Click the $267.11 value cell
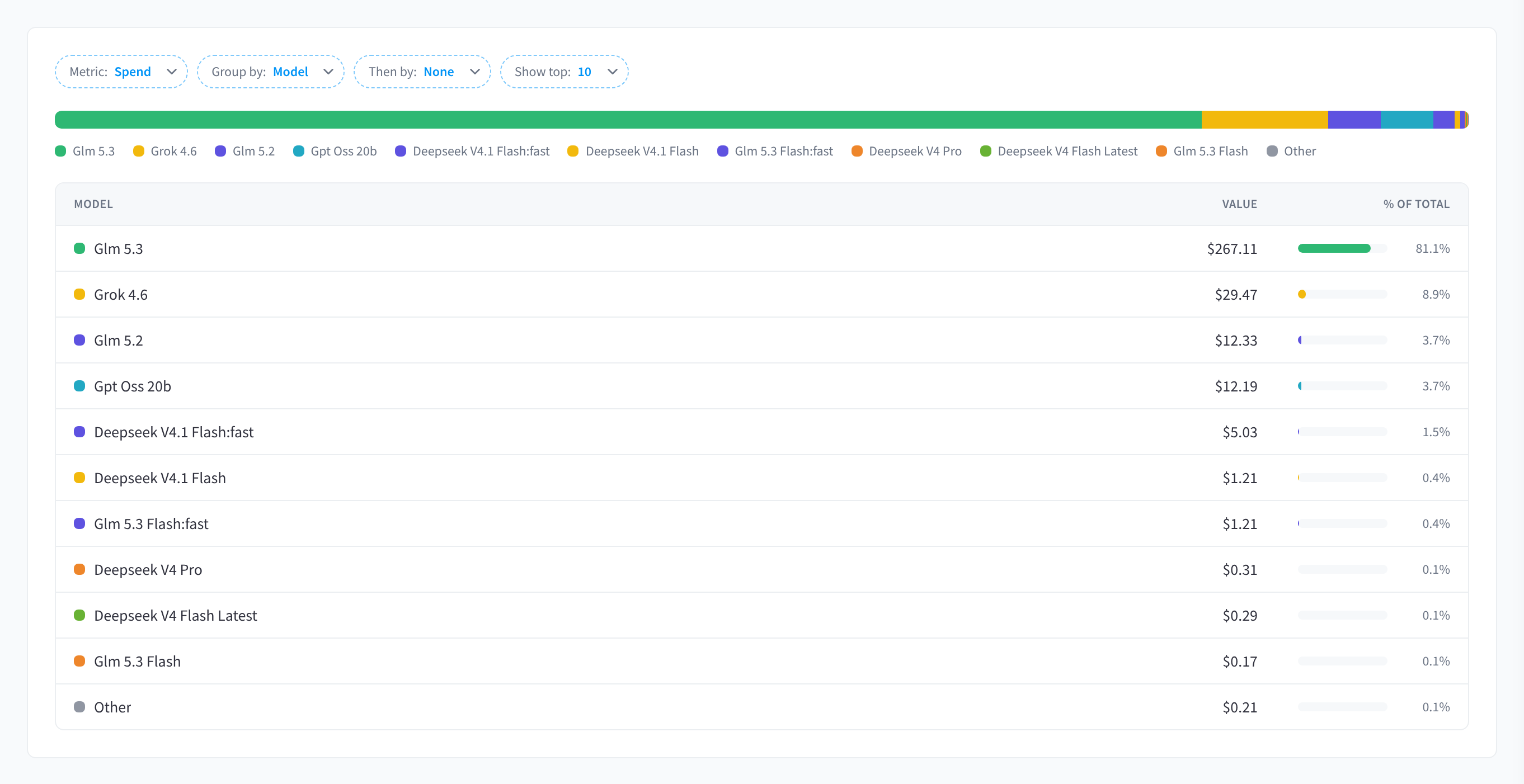1524x784 pixels. 1232,248
